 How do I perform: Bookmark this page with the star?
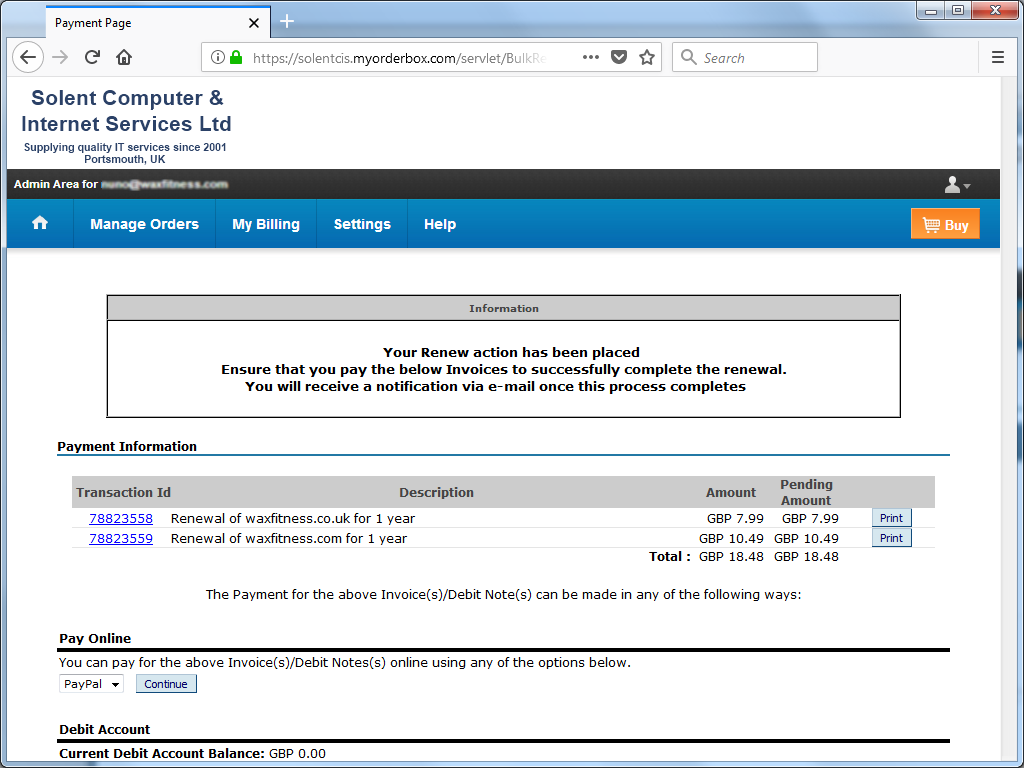click(x=647, y=57)
